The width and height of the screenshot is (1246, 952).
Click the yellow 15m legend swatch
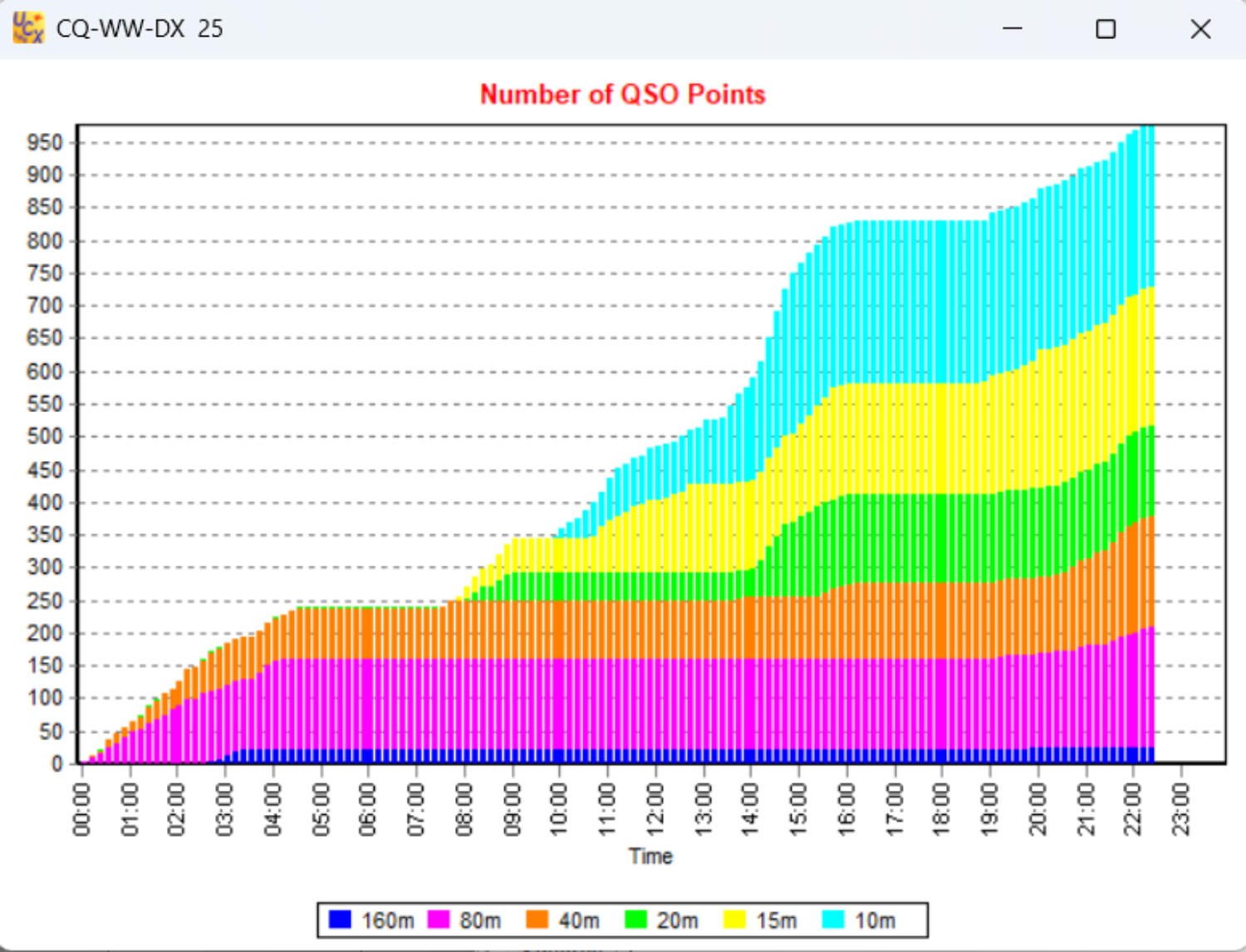coord(734,920)
